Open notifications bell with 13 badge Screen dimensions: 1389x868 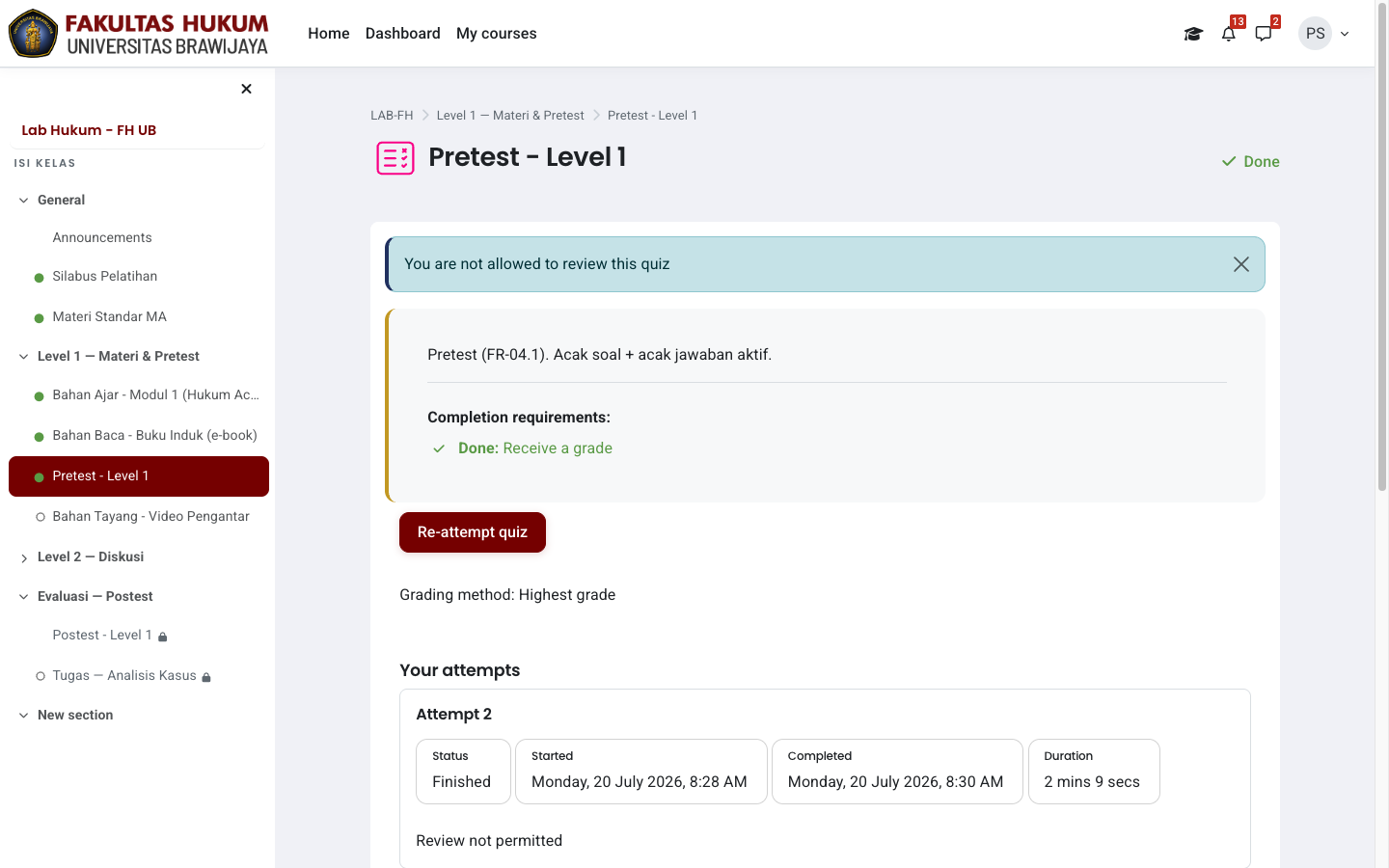(1229, 34)
